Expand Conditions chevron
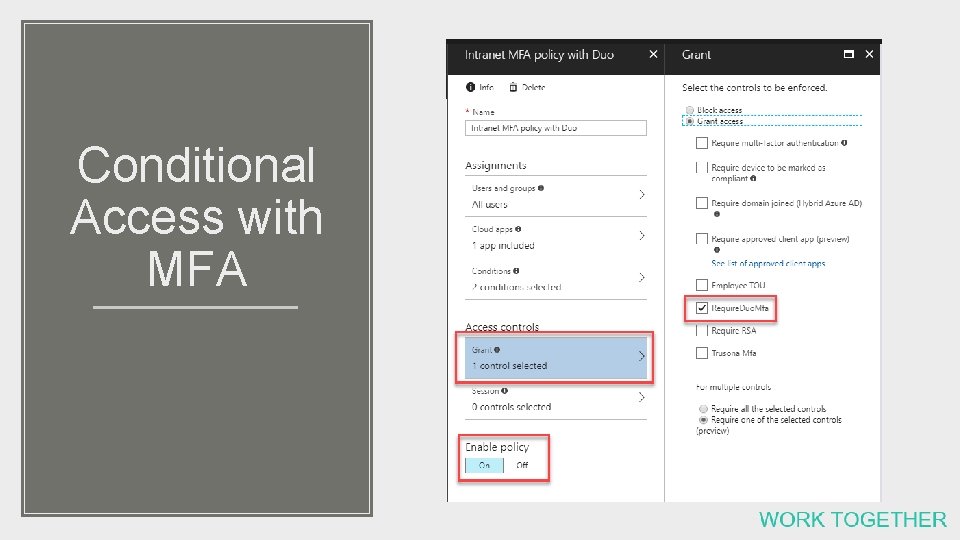The height and width of the screenshot is (540, 960). click(642, 277)
